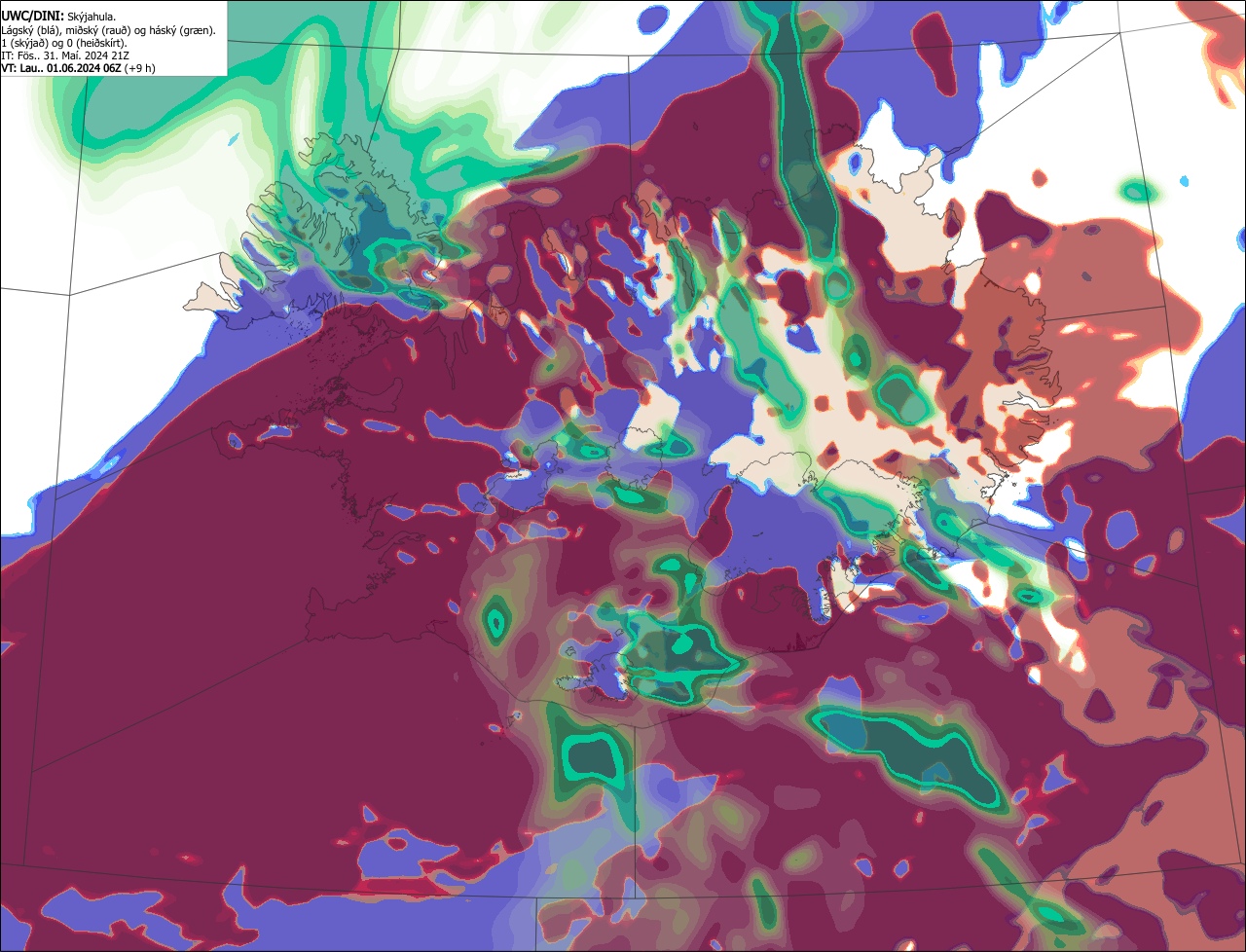Click the 'VT: Lau.. 01.06.2024 06Z (+9 h)' line

78,68
